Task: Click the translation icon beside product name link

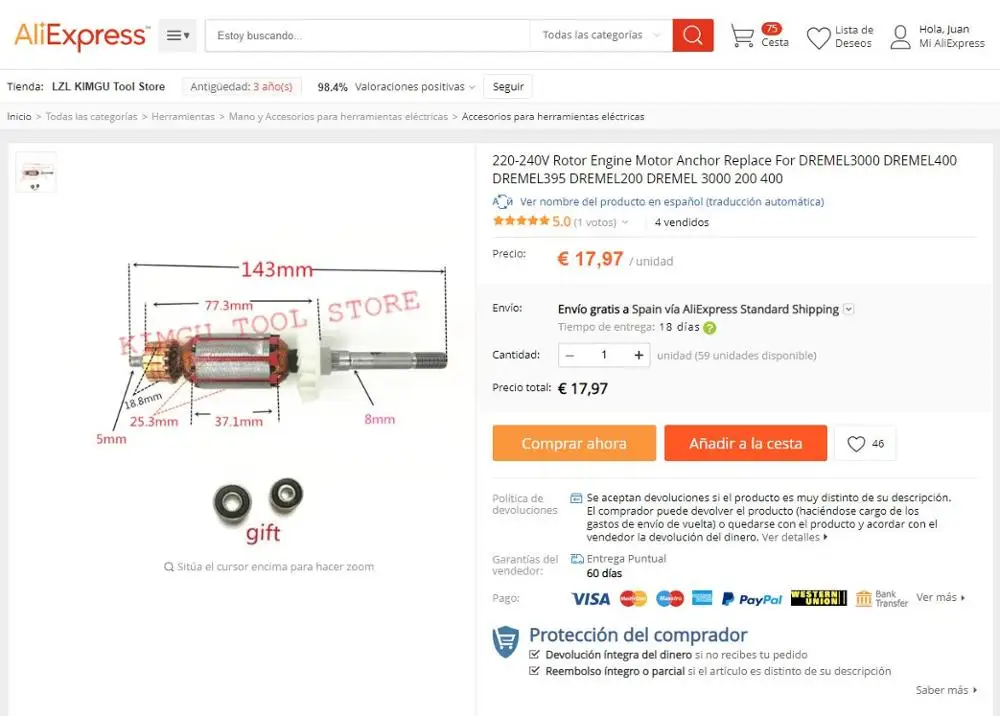Action: point(502,201)
